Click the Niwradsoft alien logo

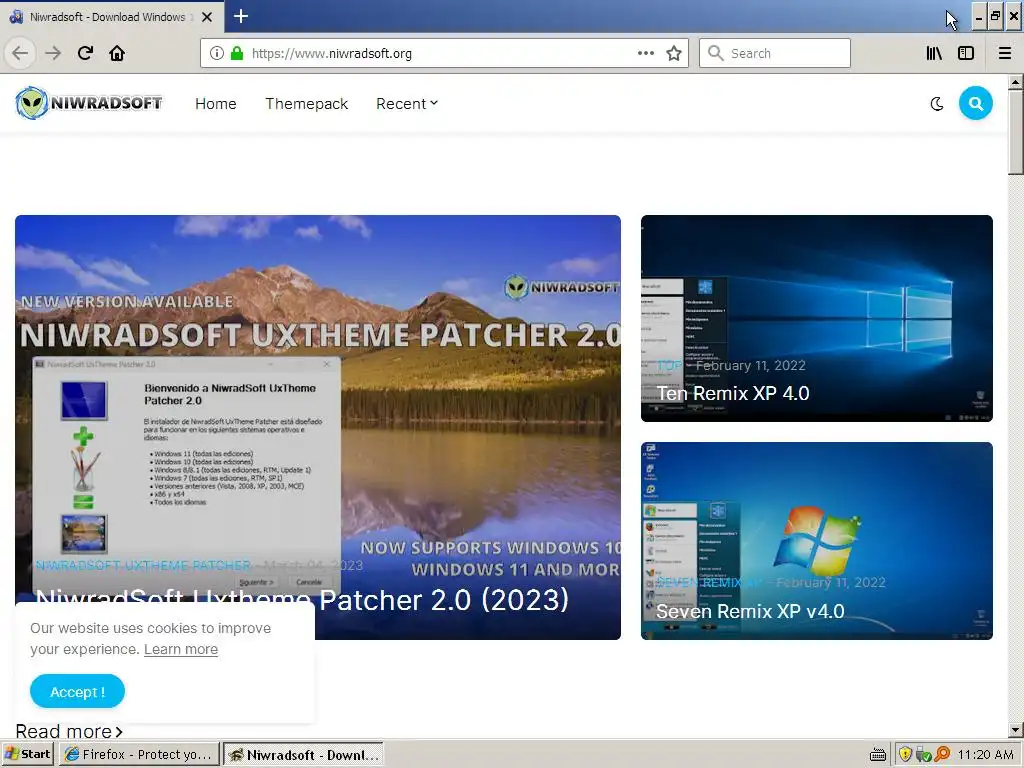(x=89, y=103)
